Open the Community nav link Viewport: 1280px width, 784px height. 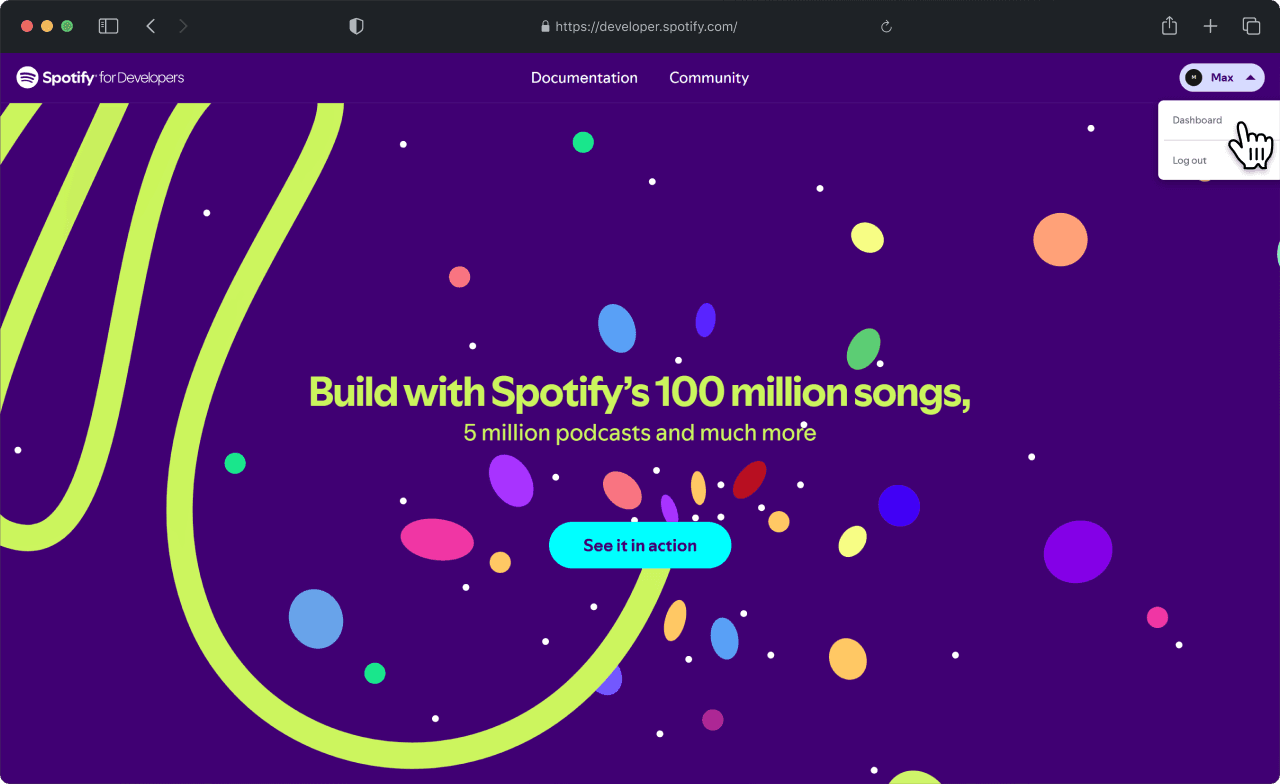click(709, 77)
